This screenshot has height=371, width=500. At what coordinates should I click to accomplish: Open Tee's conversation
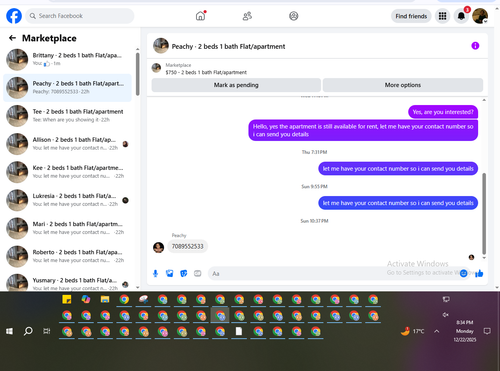click(x=67, y=115)
